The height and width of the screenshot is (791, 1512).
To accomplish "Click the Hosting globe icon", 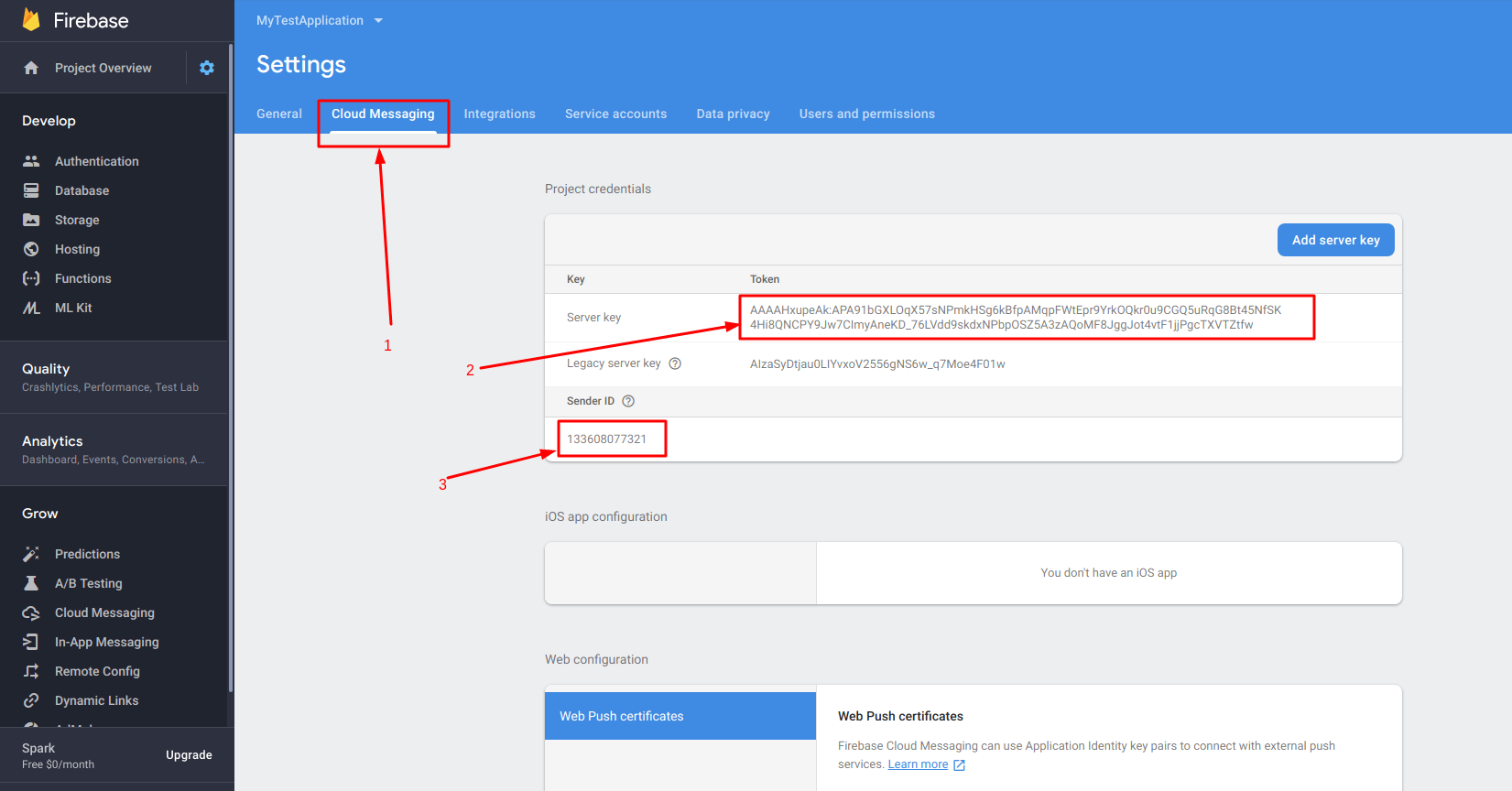I will click(31, 249).
